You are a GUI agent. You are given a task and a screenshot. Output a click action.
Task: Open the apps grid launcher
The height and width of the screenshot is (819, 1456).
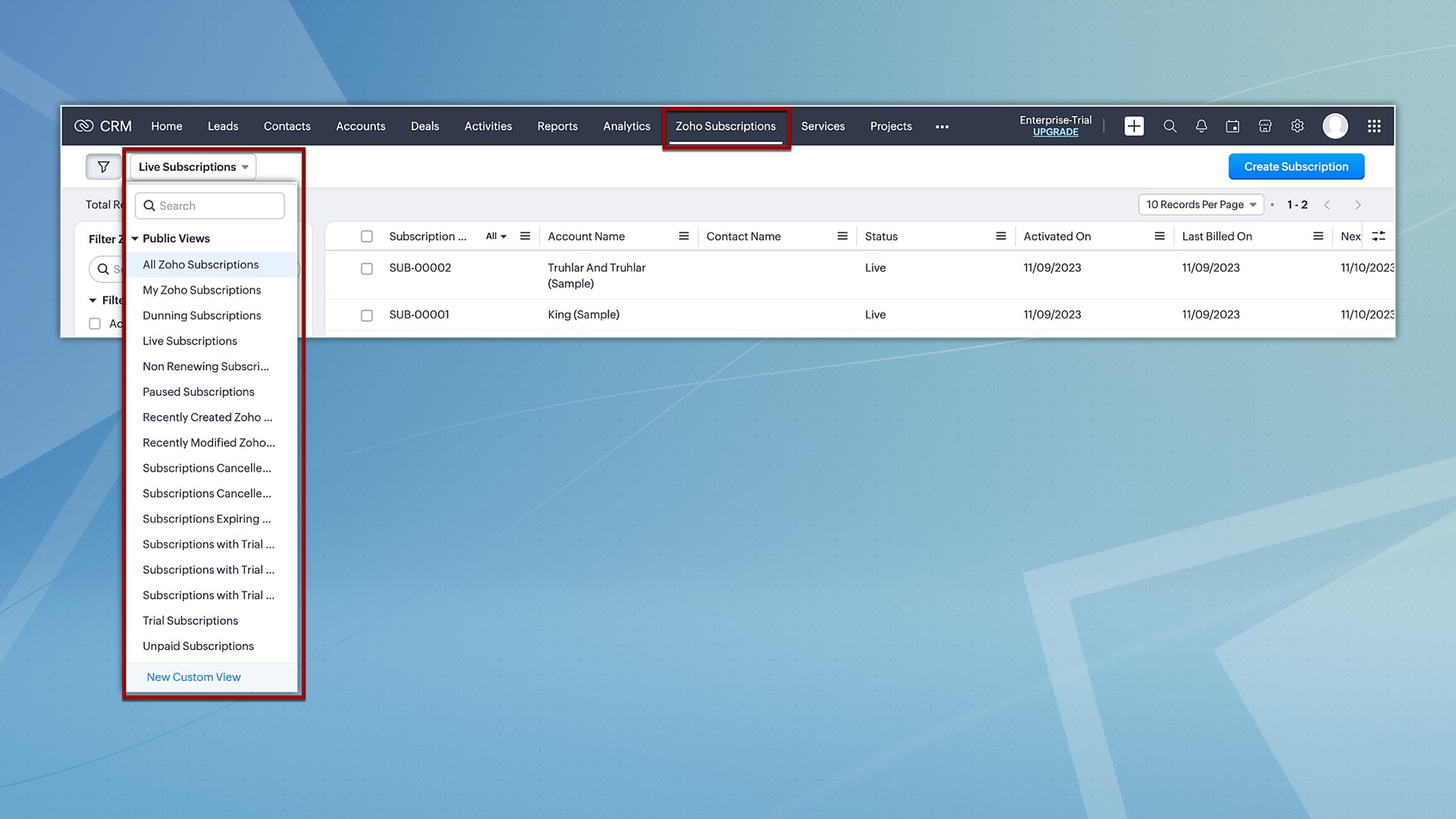pos(1373,126)
